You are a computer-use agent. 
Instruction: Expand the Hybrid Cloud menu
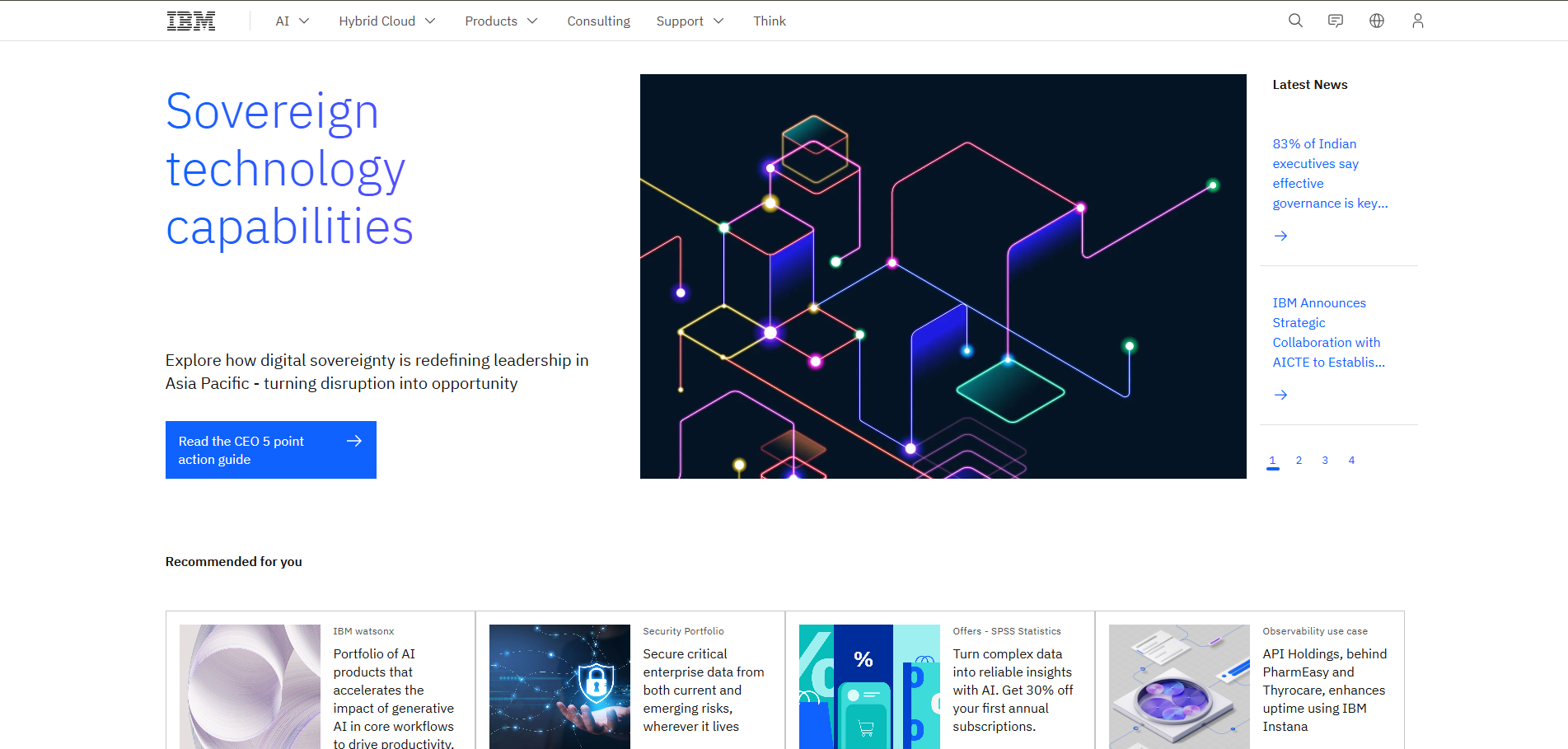tap(387, 21)
